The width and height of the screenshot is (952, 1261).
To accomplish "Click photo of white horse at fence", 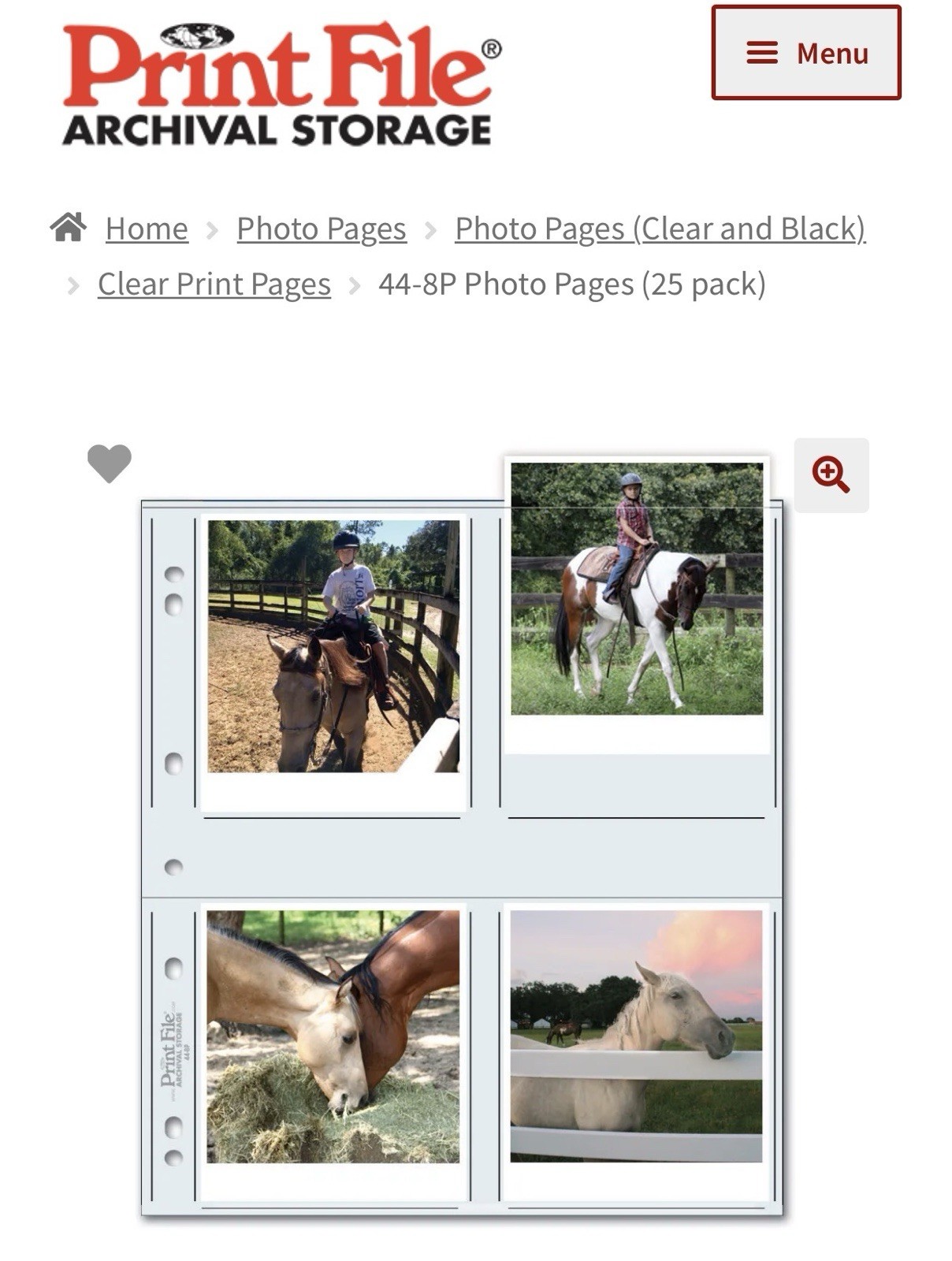I will (636, 1036).
